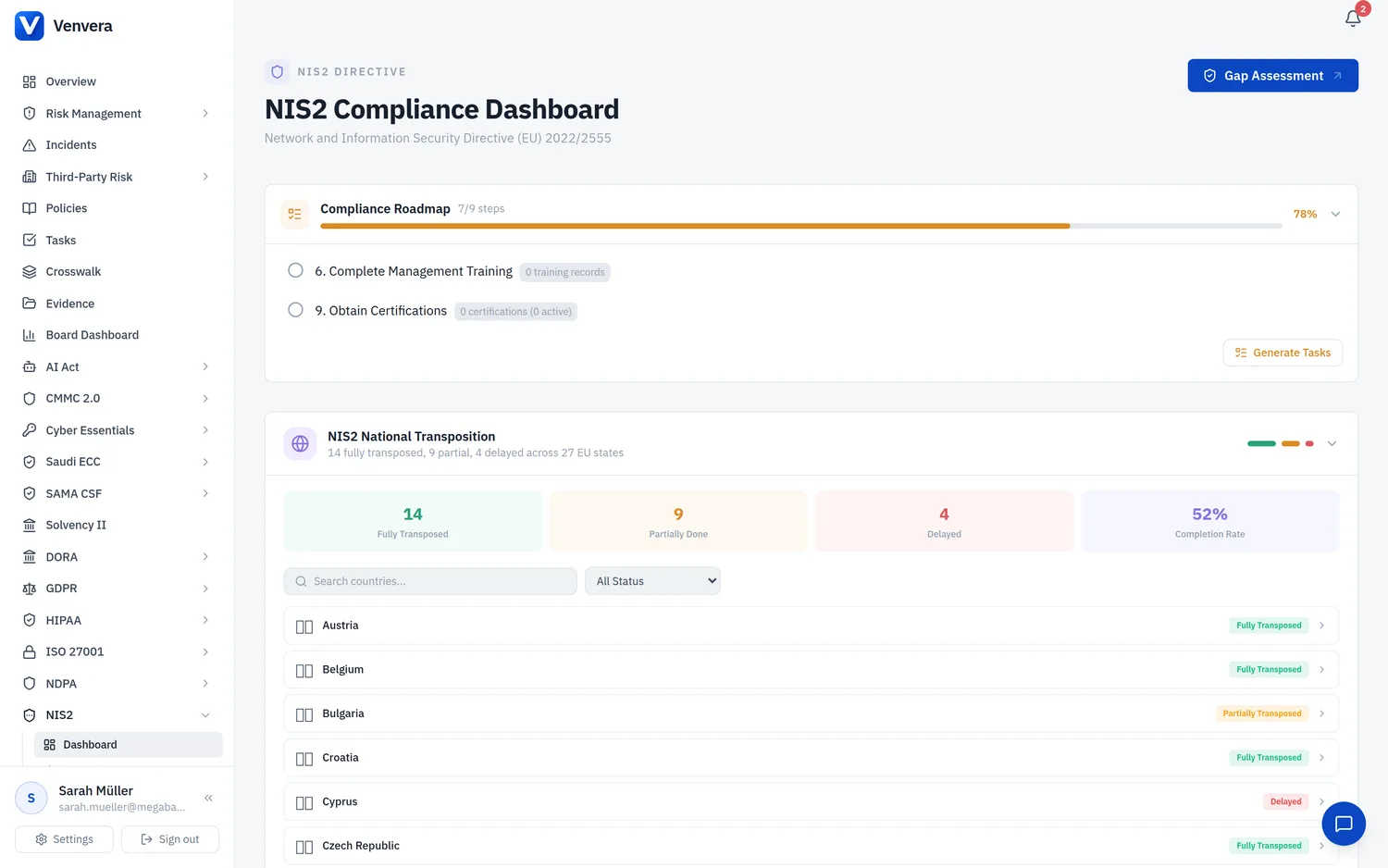
Task: Click the Tasks checkbox icon
Action: pos(30,241)
